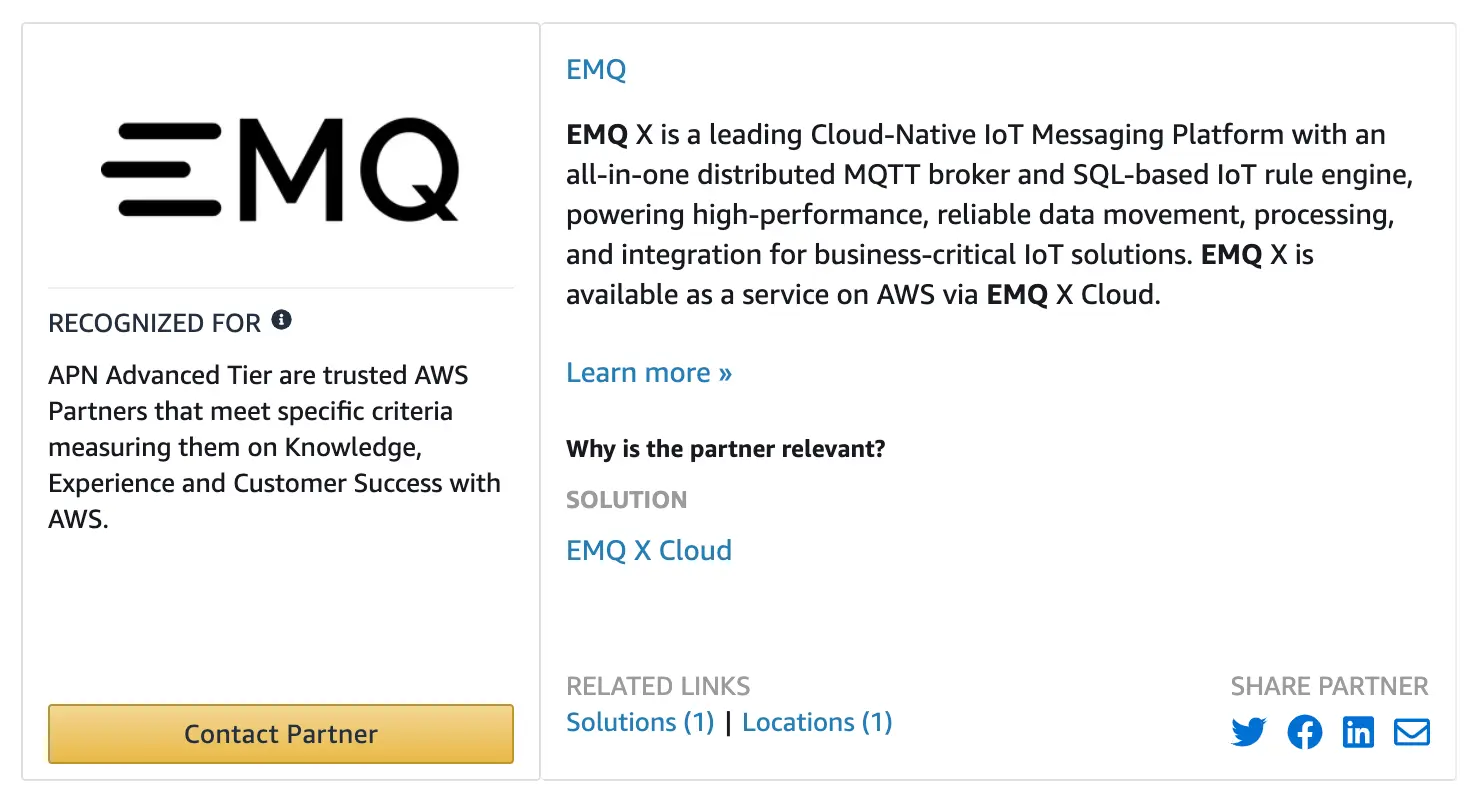The width and height of the screenshot is (1482, 802).
Task: Click the RELATED LINKS section label
Action: click(x=658, y=686)
